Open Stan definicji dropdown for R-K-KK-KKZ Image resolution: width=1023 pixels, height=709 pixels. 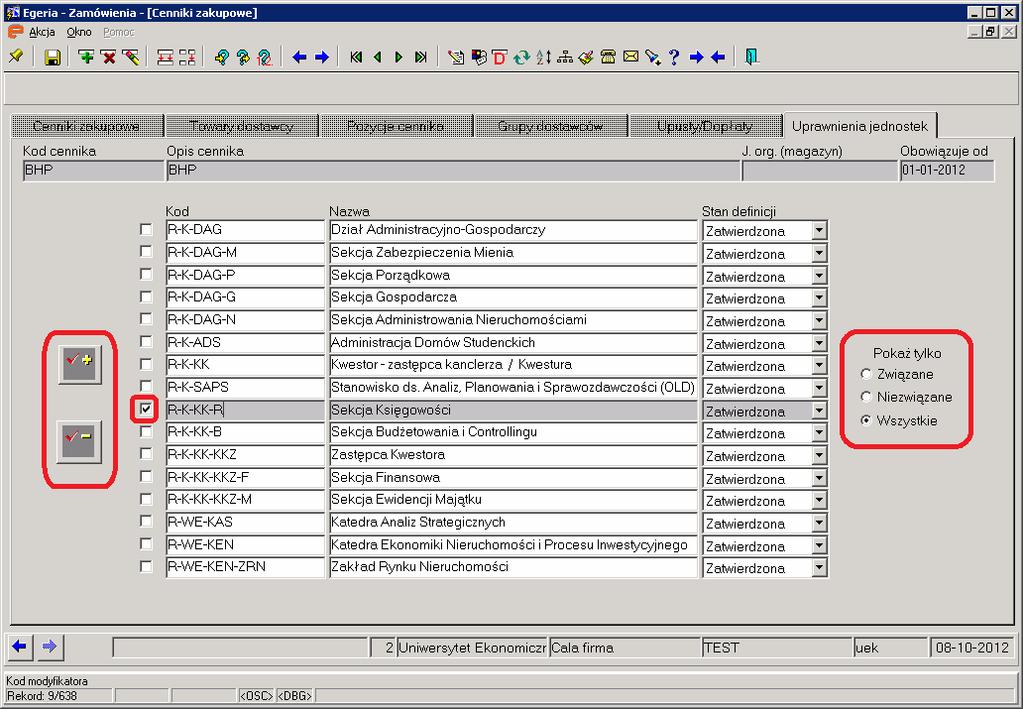tap(819, 456)
